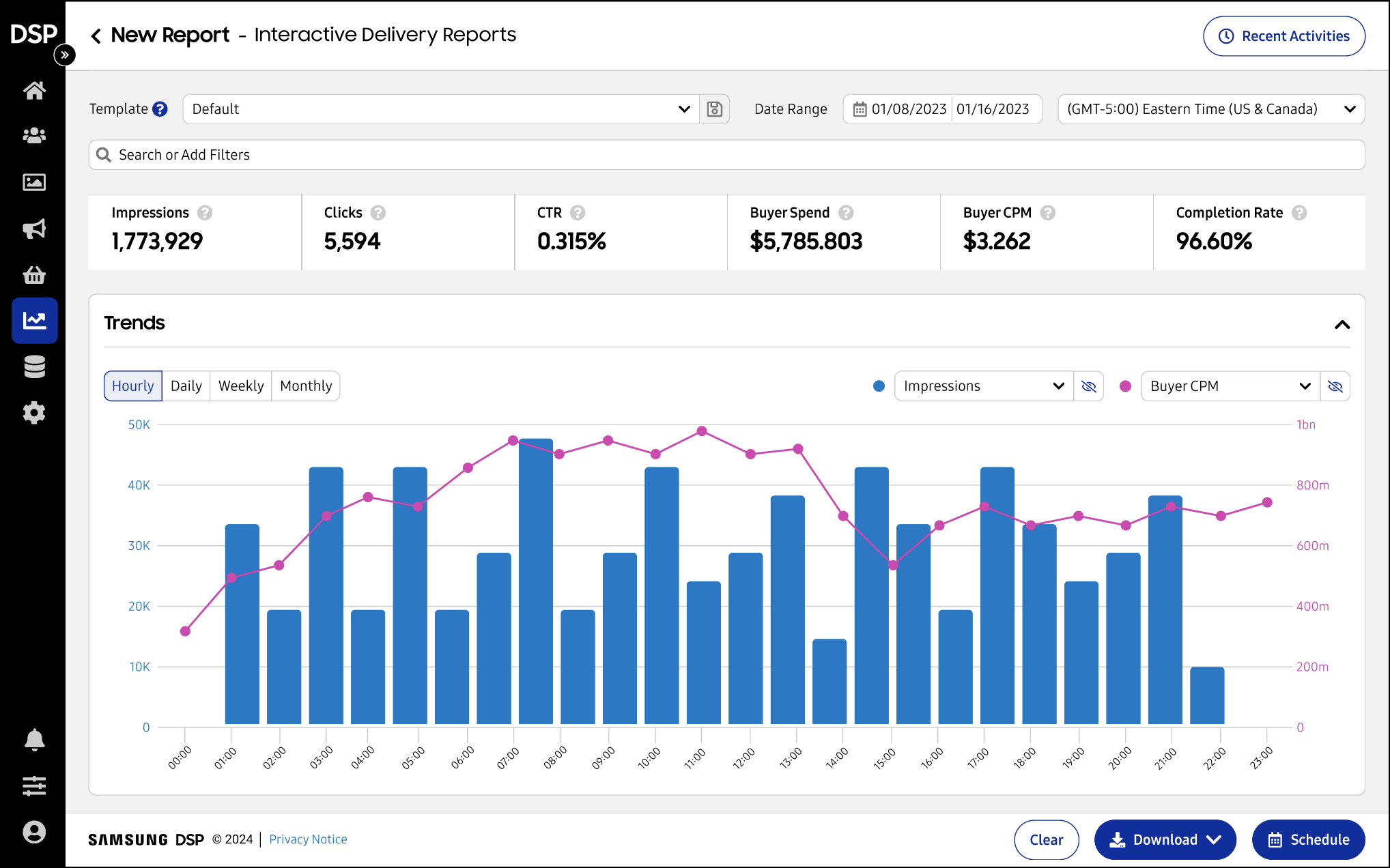
Task: Go back using the arrow beside New Report
Action: [96, 35]
